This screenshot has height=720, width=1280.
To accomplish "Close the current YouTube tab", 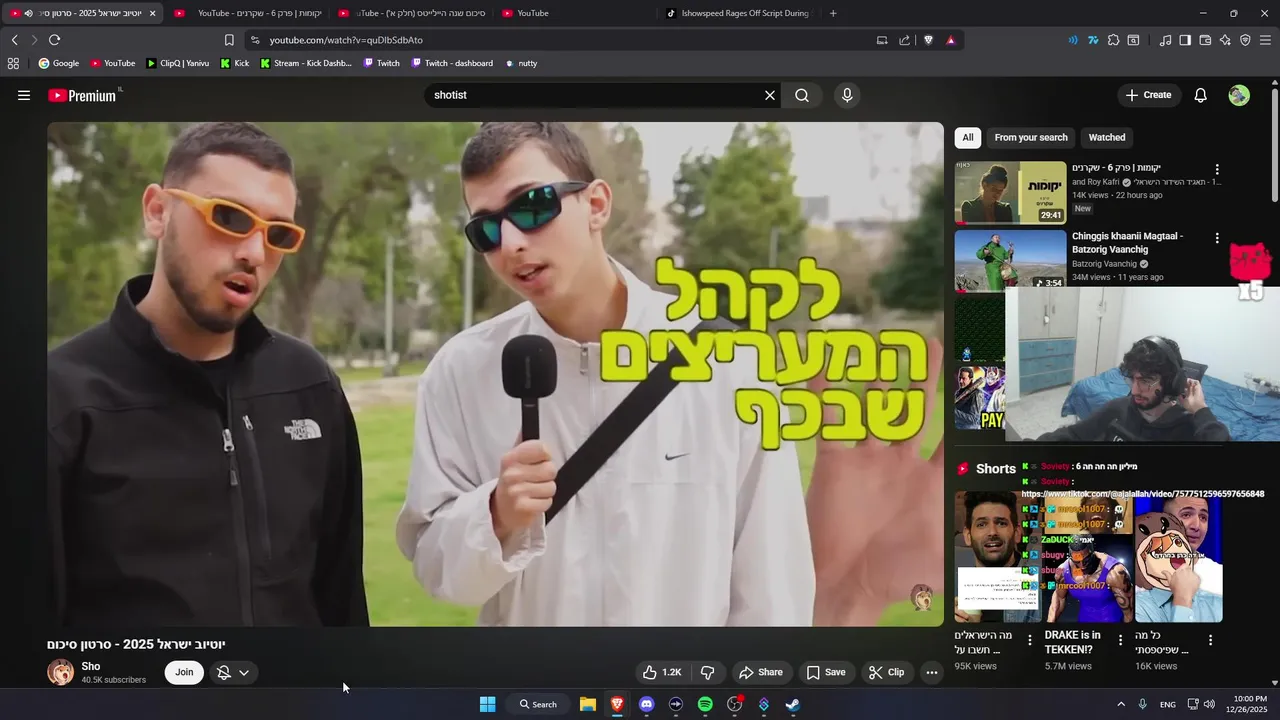I will coord(152,13).
